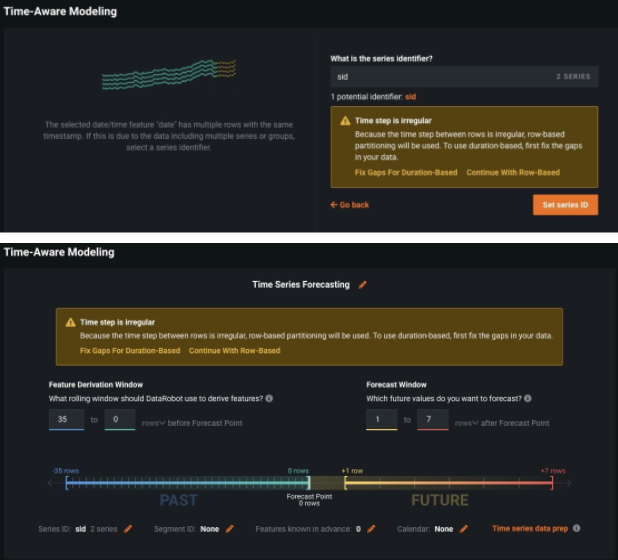618x560 pixels.
Task: Click forecast window end field showing 7
Action: click(432, 420)
